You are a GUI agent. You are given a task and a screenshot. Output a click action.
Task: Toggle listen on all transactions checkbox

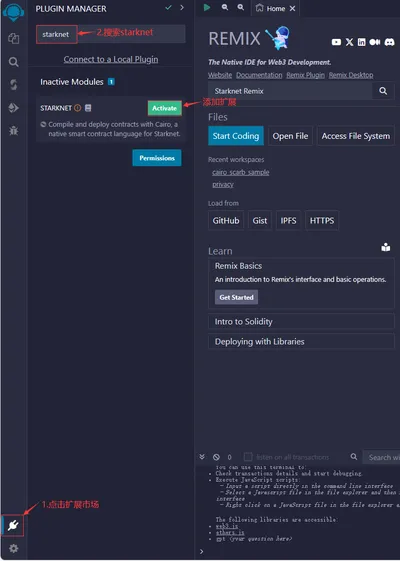point(248,457)
